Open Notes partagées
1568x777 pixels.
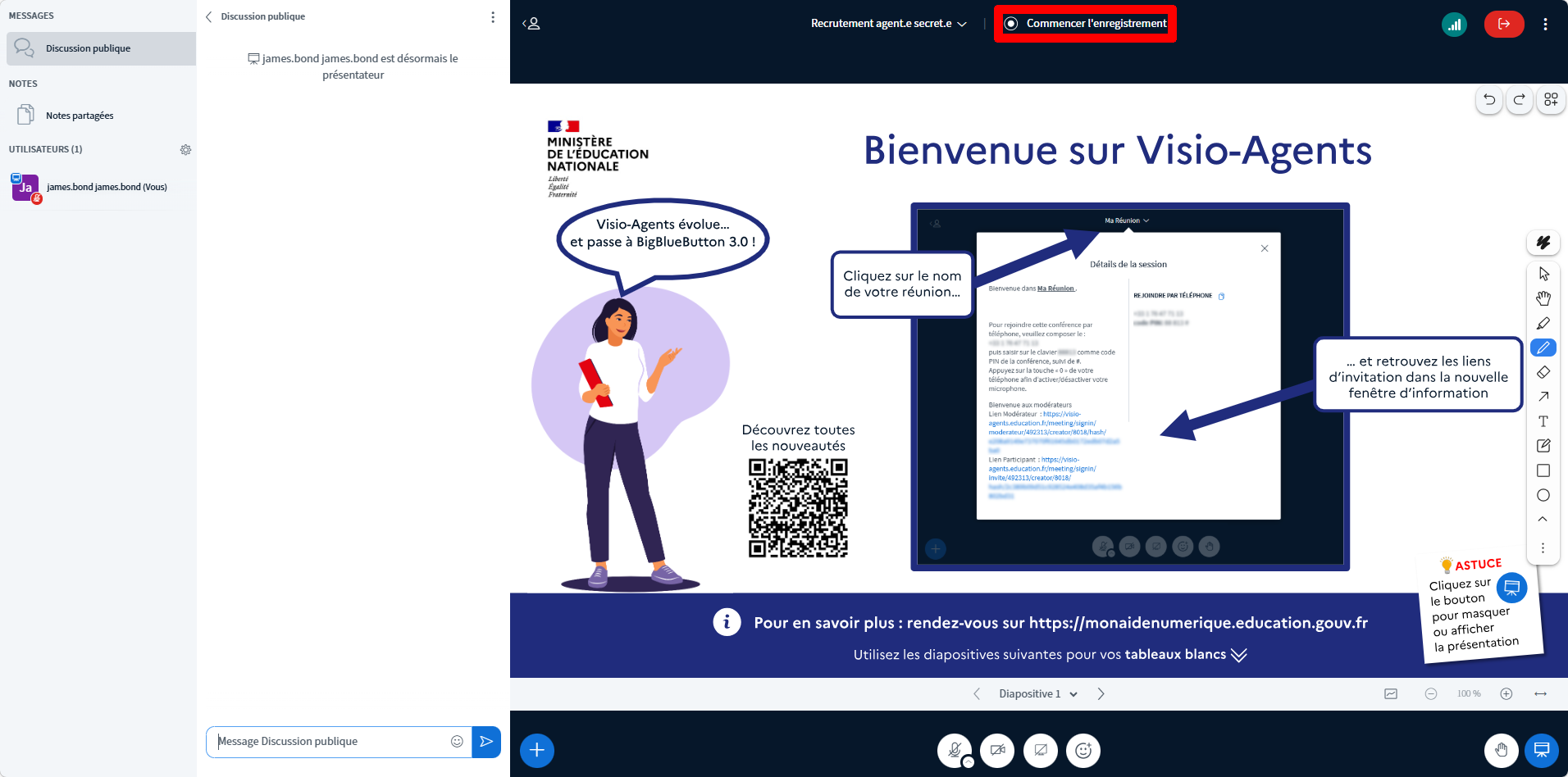[101, 116]
